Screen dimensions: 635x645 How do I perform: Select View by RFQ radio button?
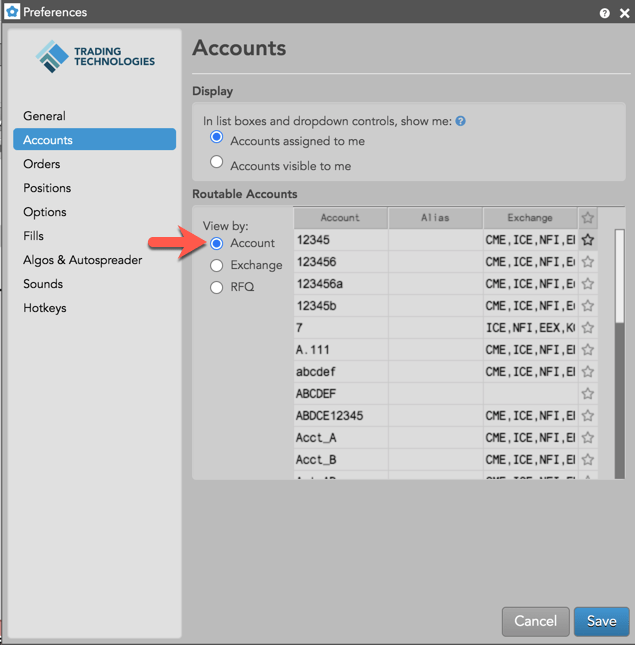216,287
